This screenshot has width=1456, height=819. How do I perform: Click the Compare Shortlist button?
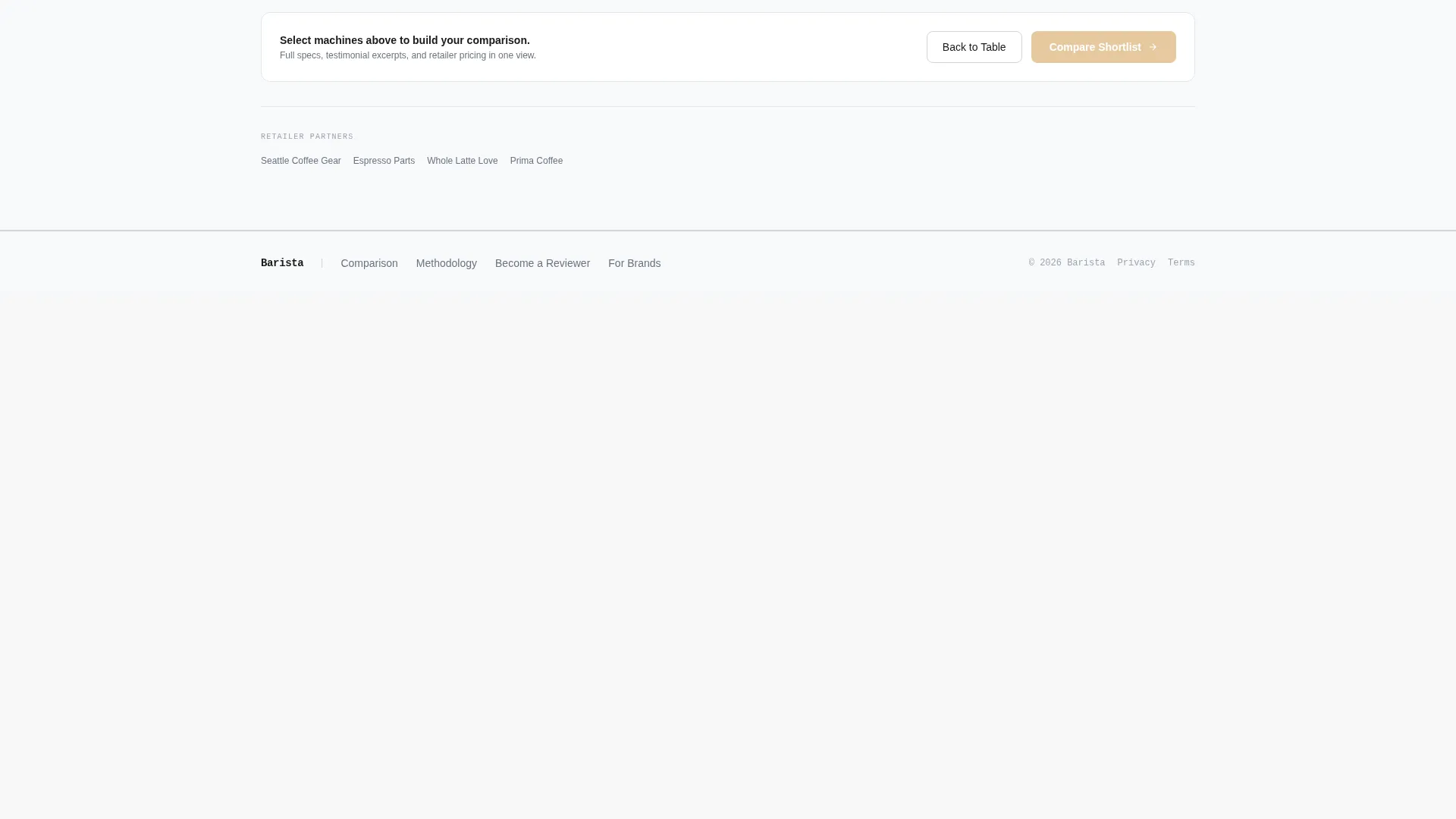click(x=1103, y=47)
